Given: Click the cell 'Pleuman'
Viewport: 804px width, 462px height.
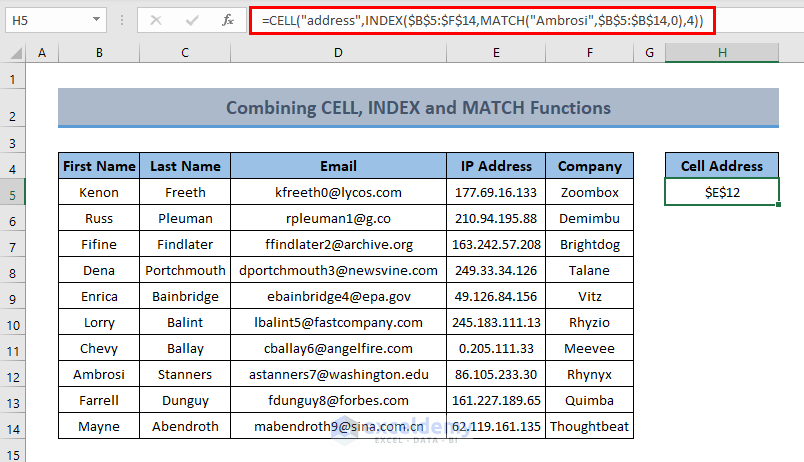Looking at the screenshot, I should 185,218.
